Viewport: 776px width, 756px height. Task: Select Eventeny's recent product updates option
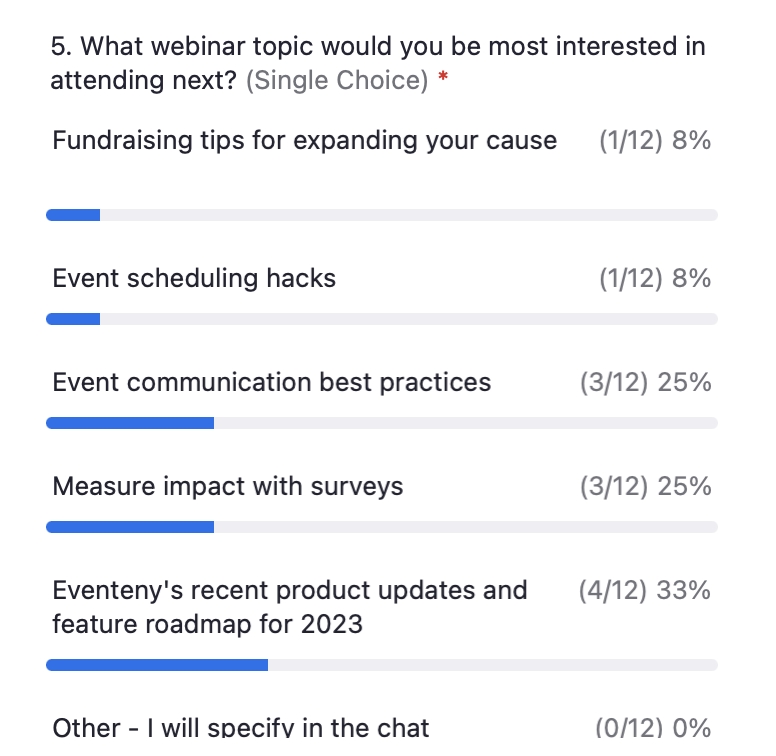(x=290, y=607)
